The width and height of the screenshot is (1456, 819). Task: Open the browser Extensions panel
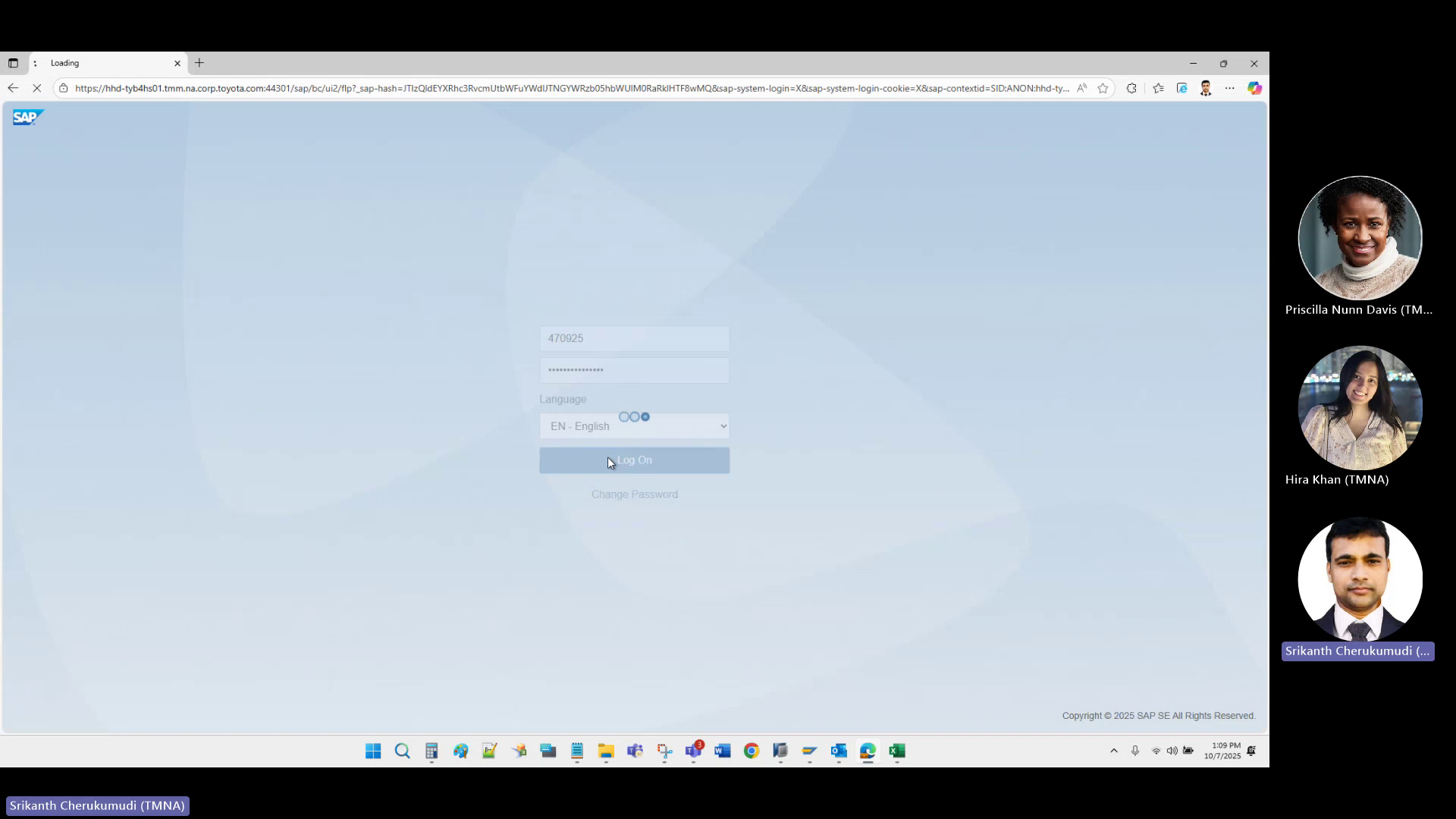(x=1131, y=88)
